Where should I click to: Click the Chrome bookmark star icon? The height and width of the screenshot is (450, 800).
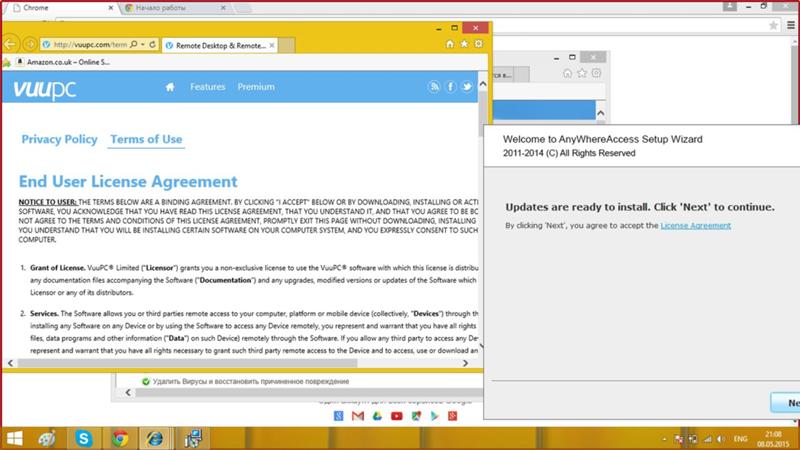pos(773,25)
